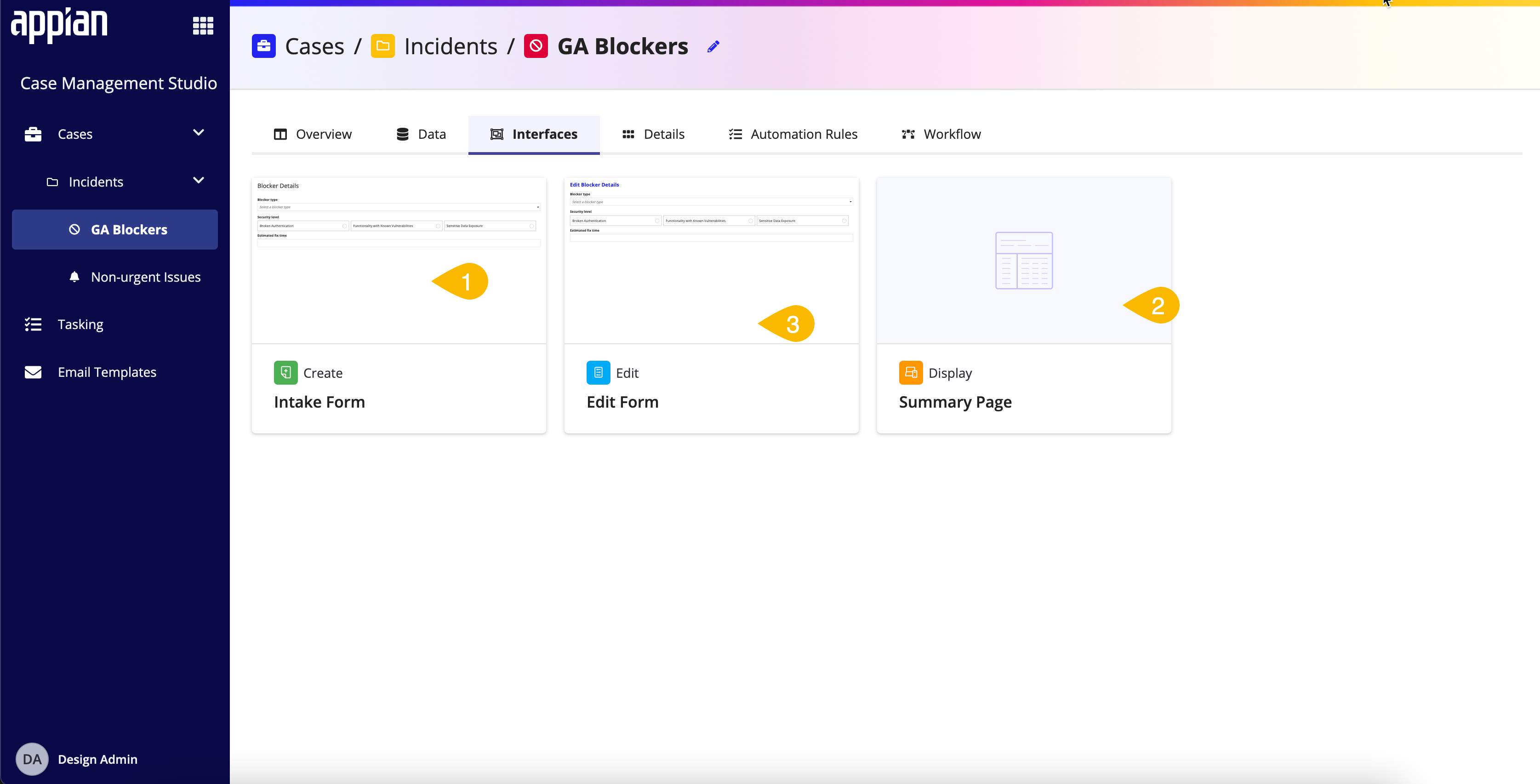Switch to the Overview tab
1540x784 pixels.
[x=313, y=134]
